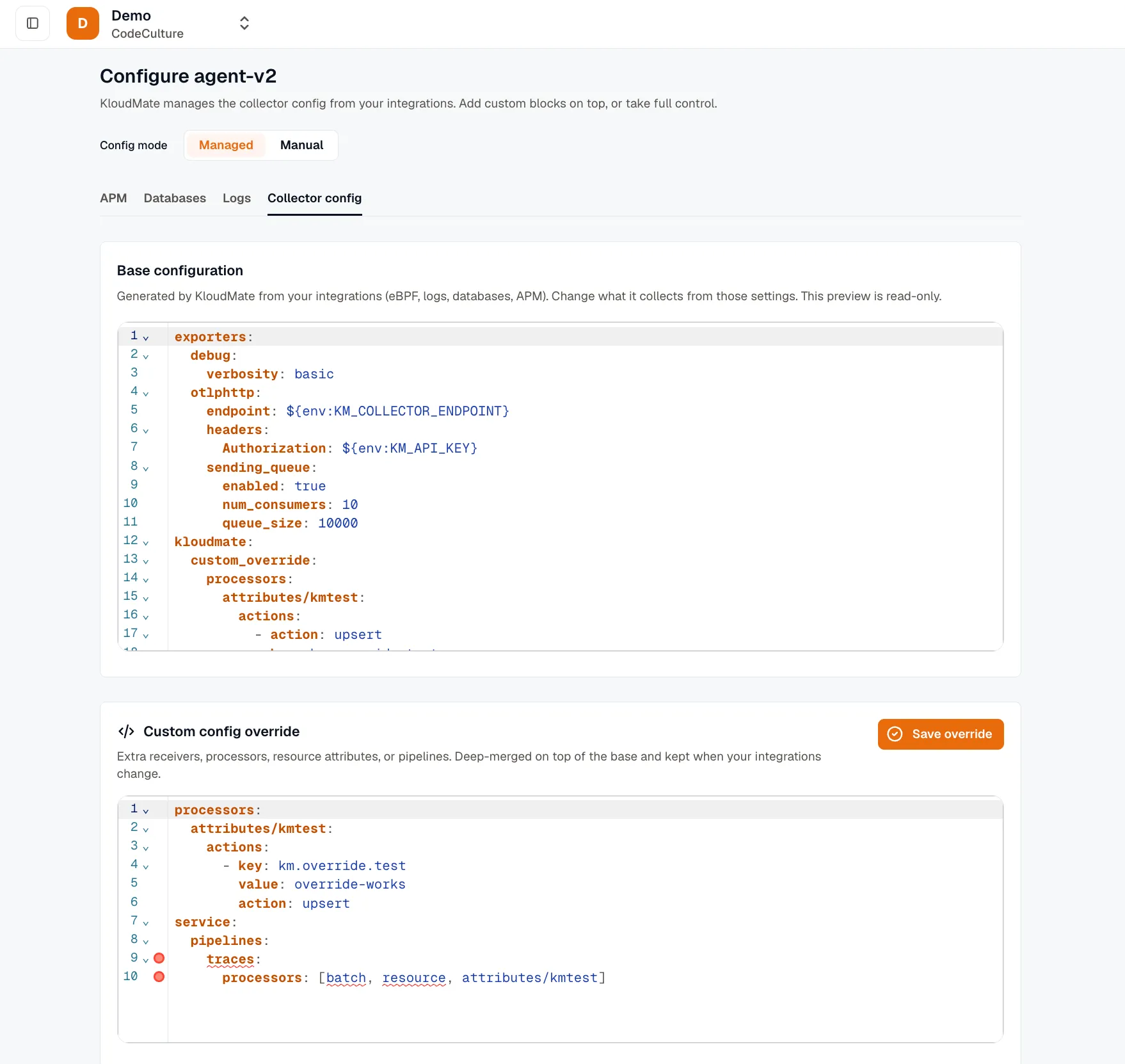Click the orange D workspace avatar
Image resolution: width=1125 pixels, height=1064 pixels.
[83, 24]
